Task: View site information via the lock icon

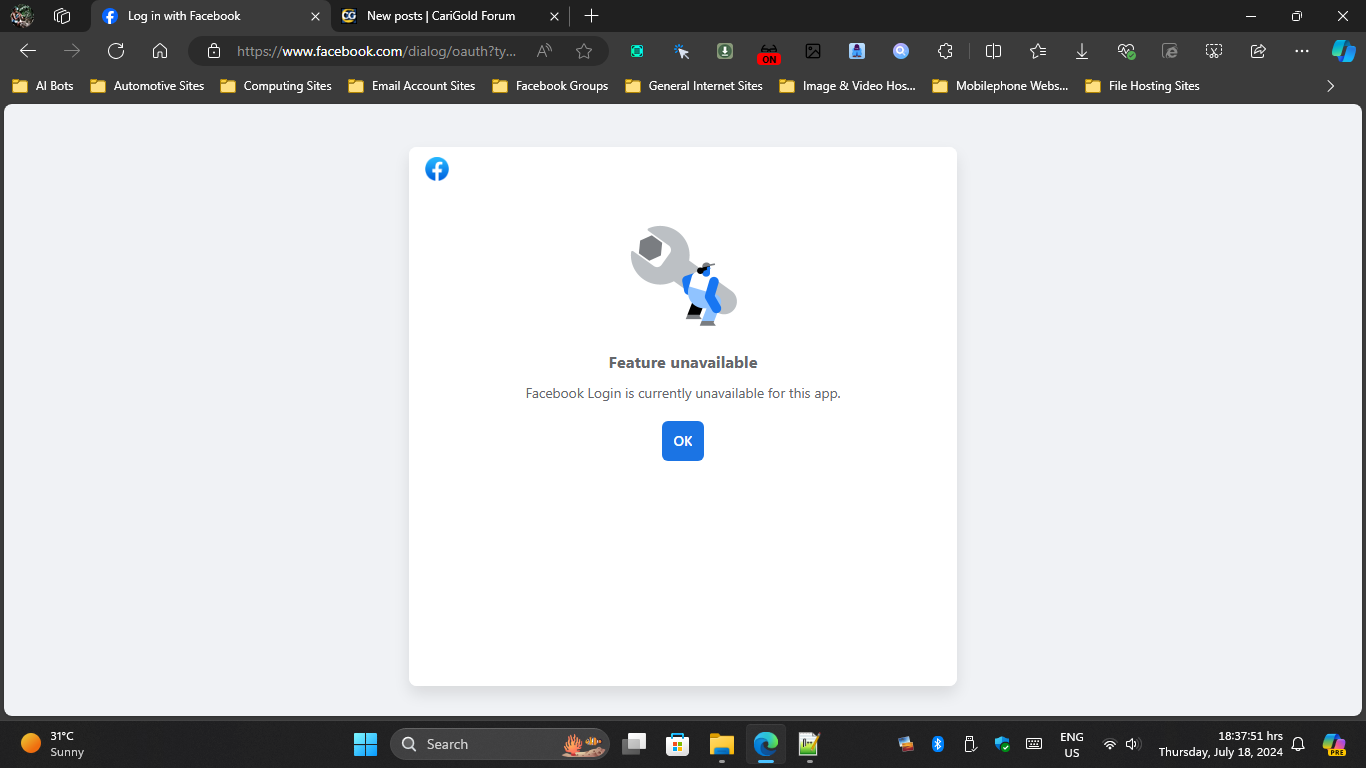Action: tap(213, 51)
